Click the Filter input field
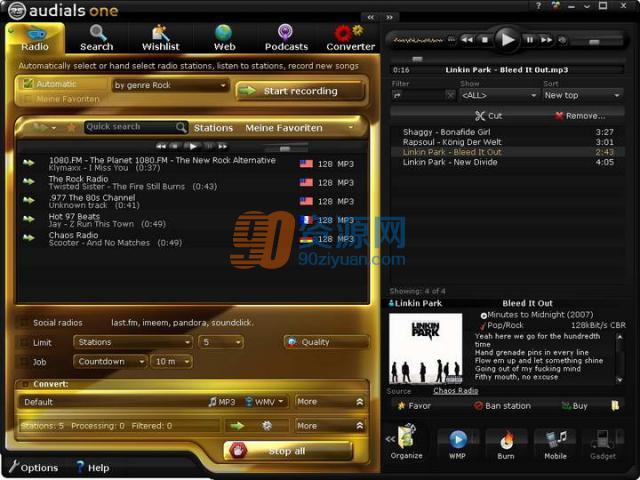 (x=418, y=96)
